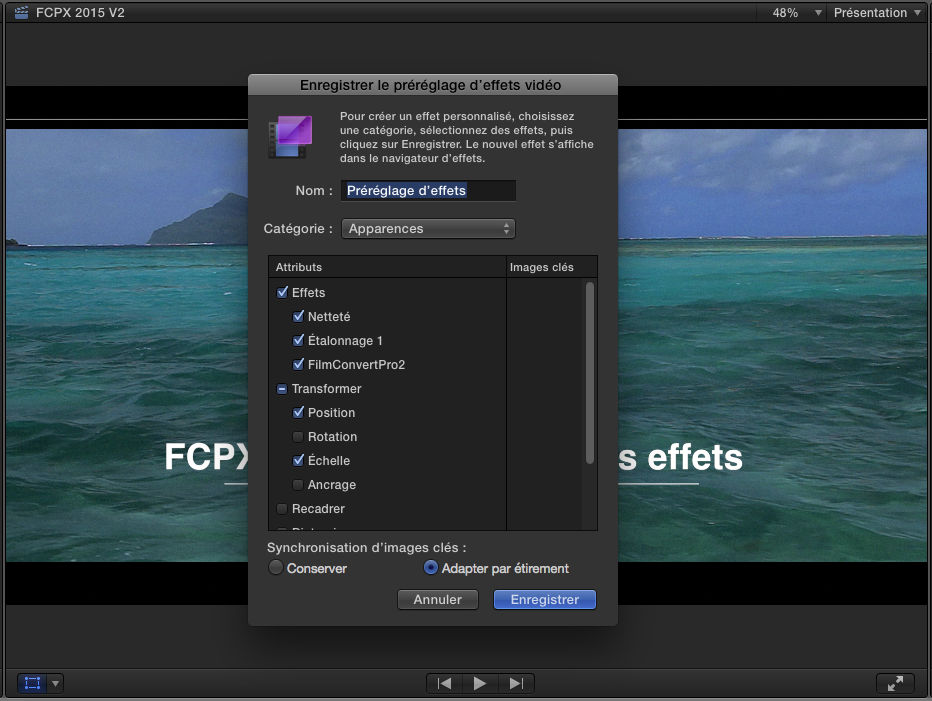
Task: Open the Catégorie dropdown showing Apparences
Action: point(428,228)
